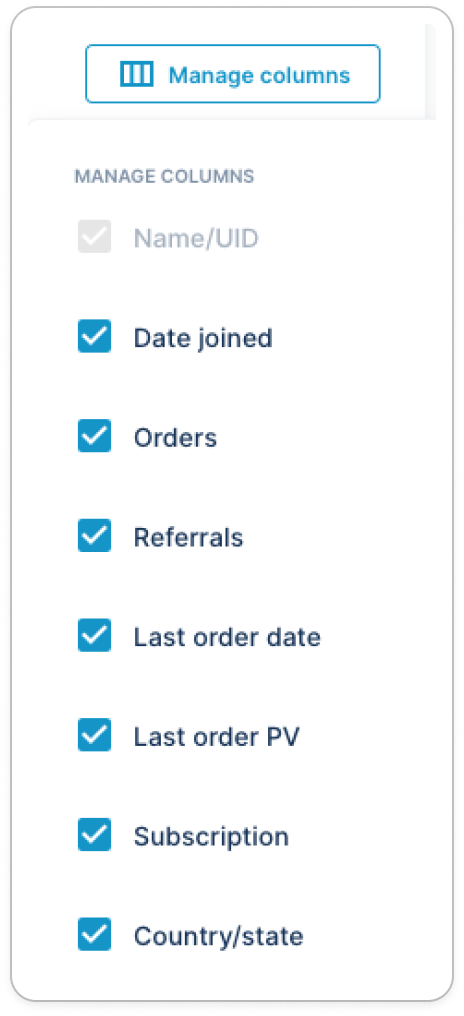464x1016 pixels.
Task: Pick the Country/state label text
Action: tap(218, 937)
